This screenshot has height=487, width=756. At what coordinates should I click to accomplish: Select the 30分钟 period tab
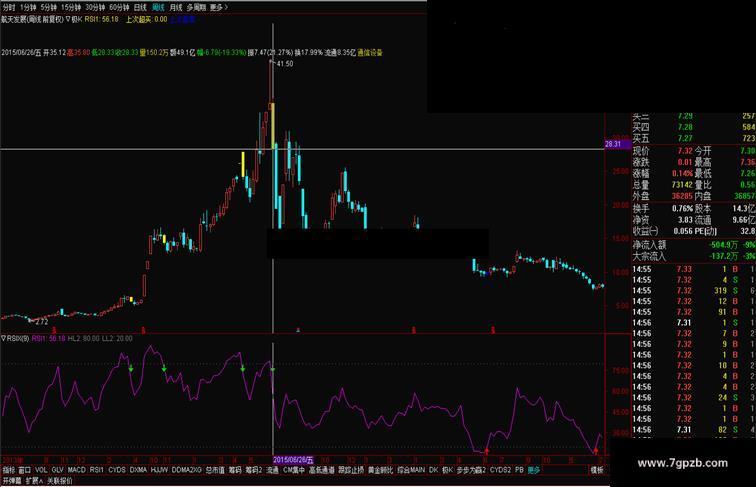[95, 7]
